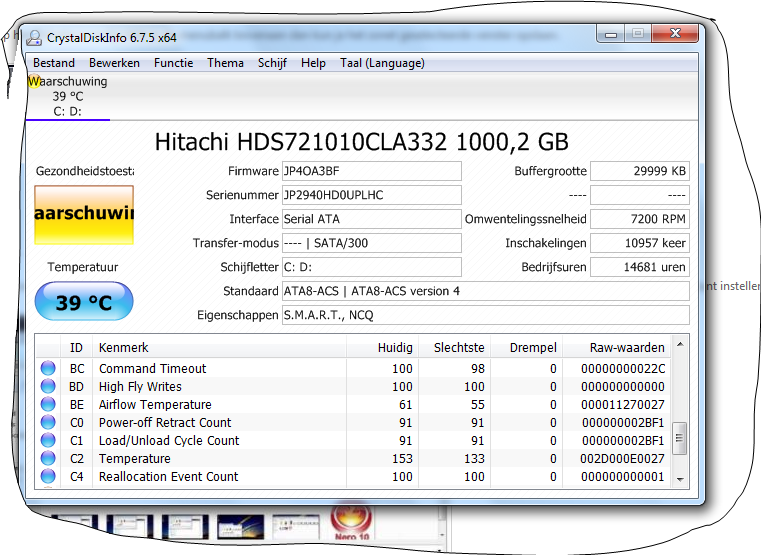Click the status icon for the Temperature row
Image resolution: width=761 pixels, height=555 pixels.
[48, 459]
